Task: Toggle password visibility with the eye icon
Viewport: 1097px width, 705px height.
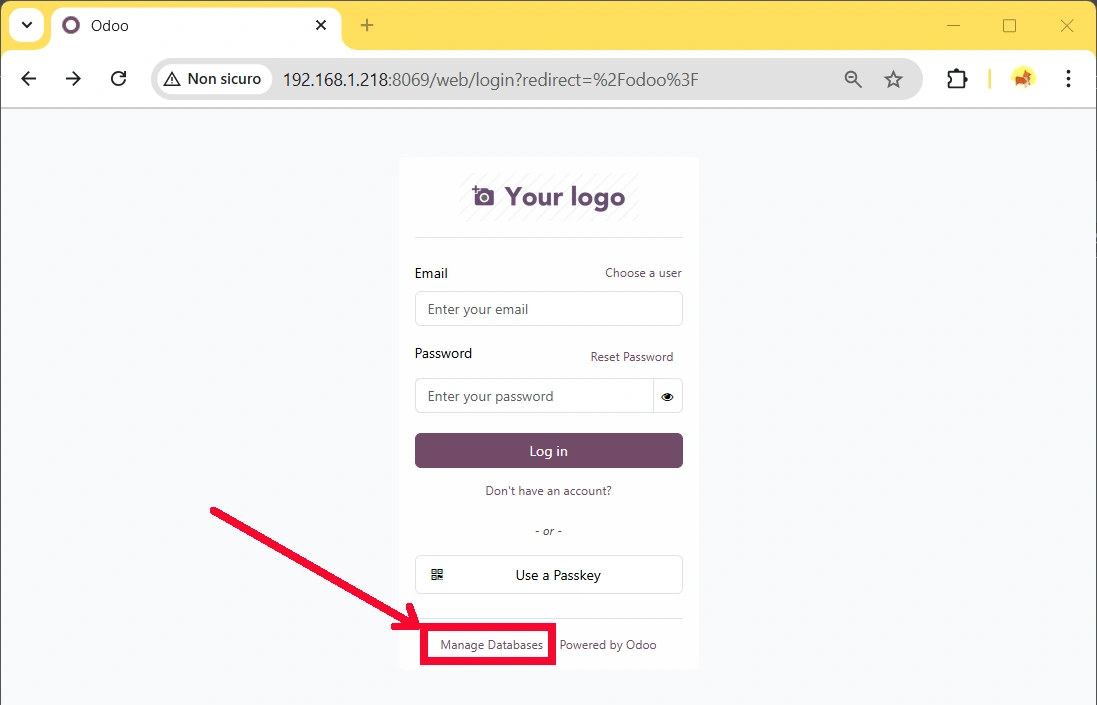Action: click(667, 396)
